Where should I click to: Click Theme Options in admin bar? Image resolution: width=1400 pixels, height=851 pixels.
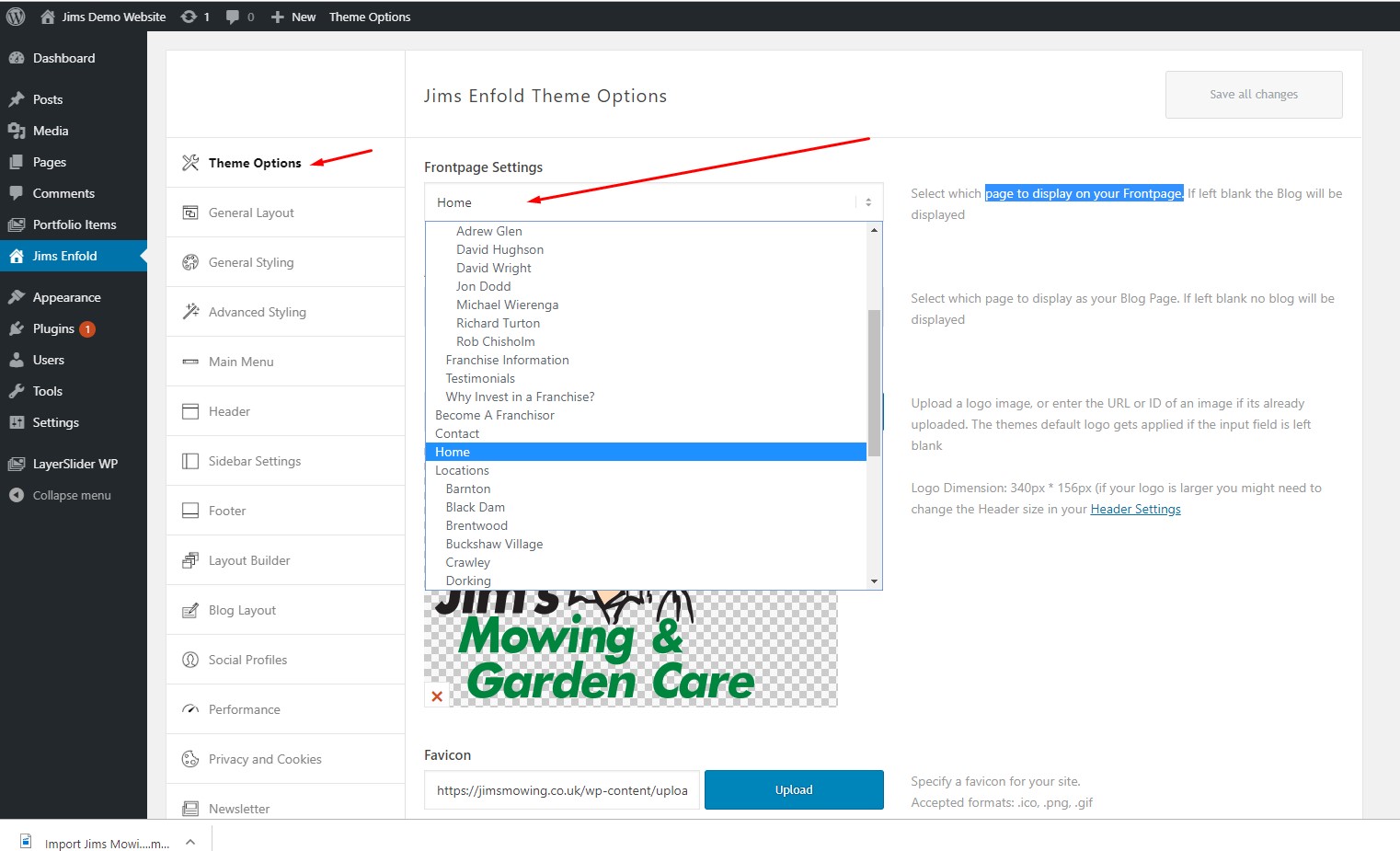[370, 17]
